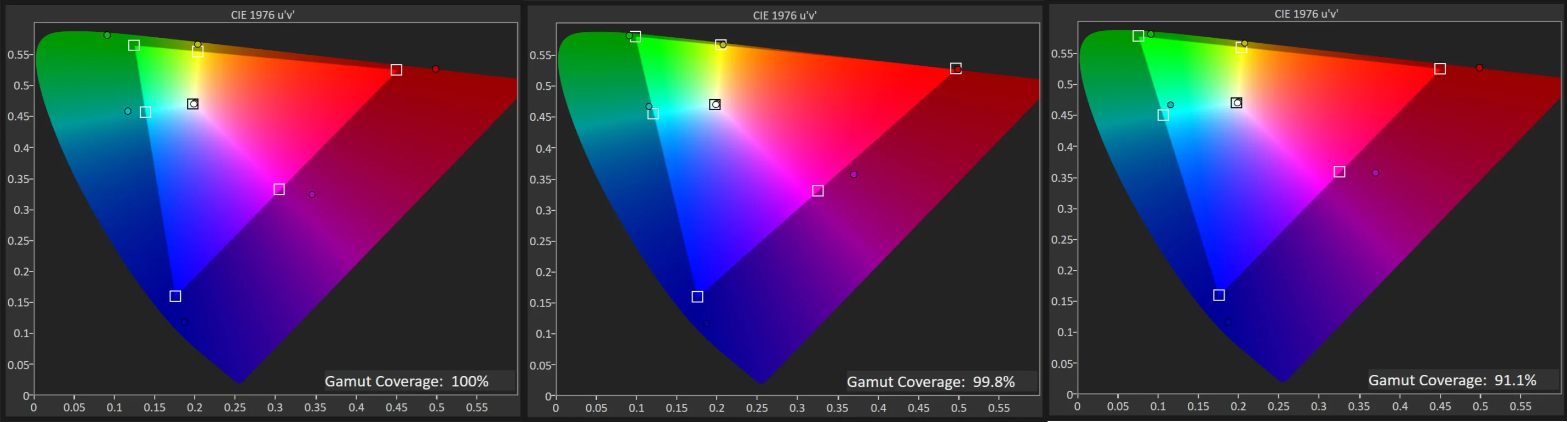Click the white point marker in middle chart
1568x422 pixels.
click(x=715, y=105)
